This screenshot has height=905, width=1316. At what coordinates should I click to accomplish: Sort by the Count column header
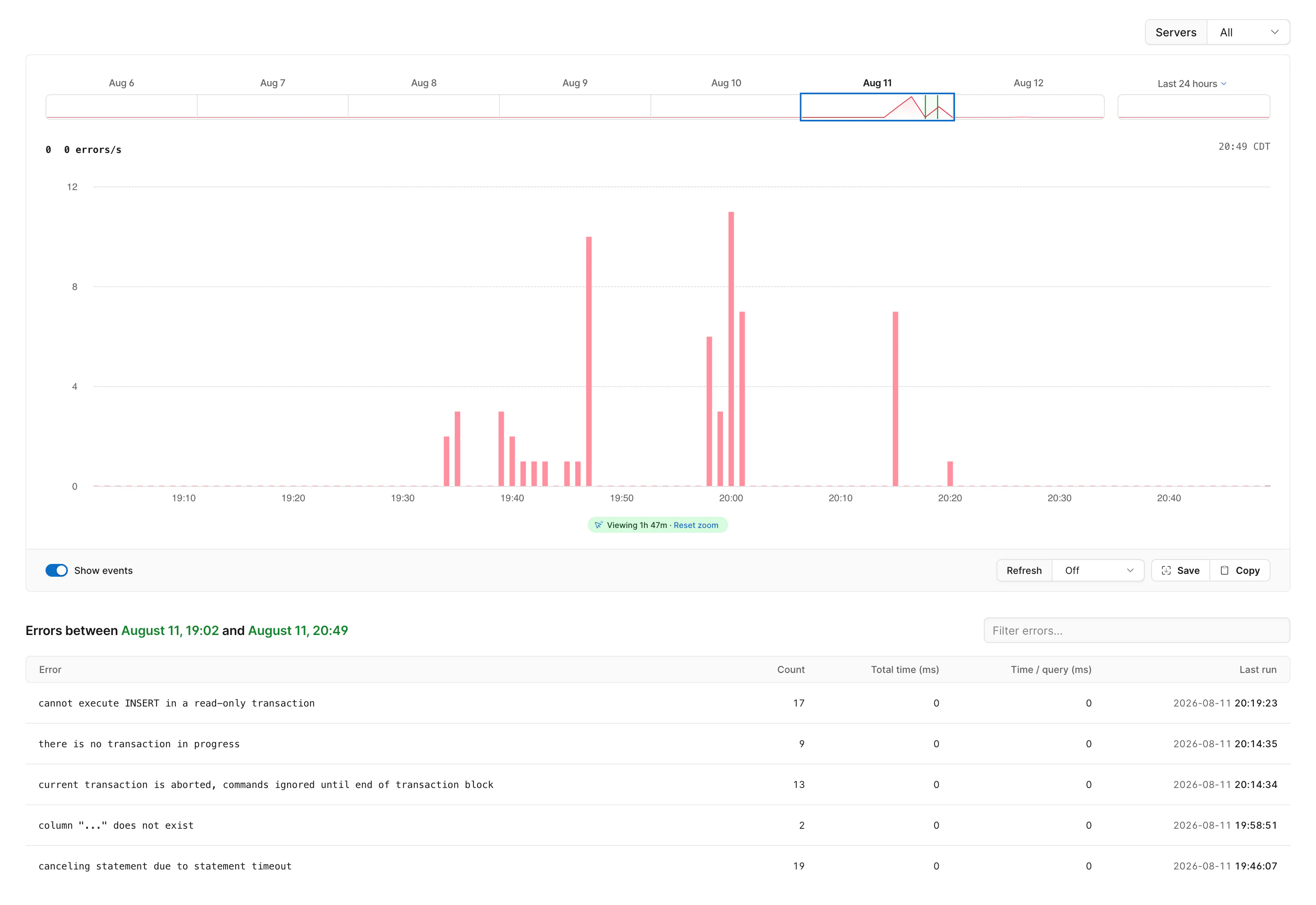(791, 670)
